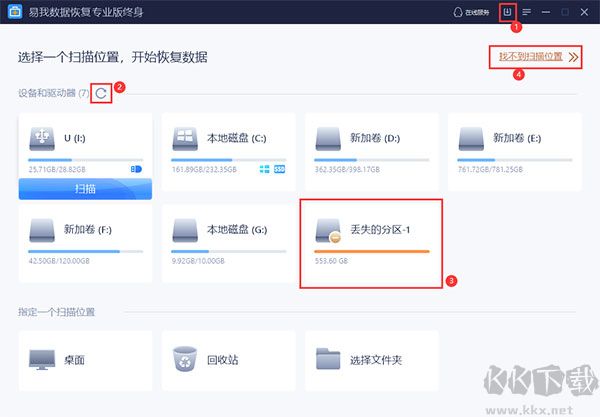Click usage bar of new volume (D:)

[x=372, y=160]
